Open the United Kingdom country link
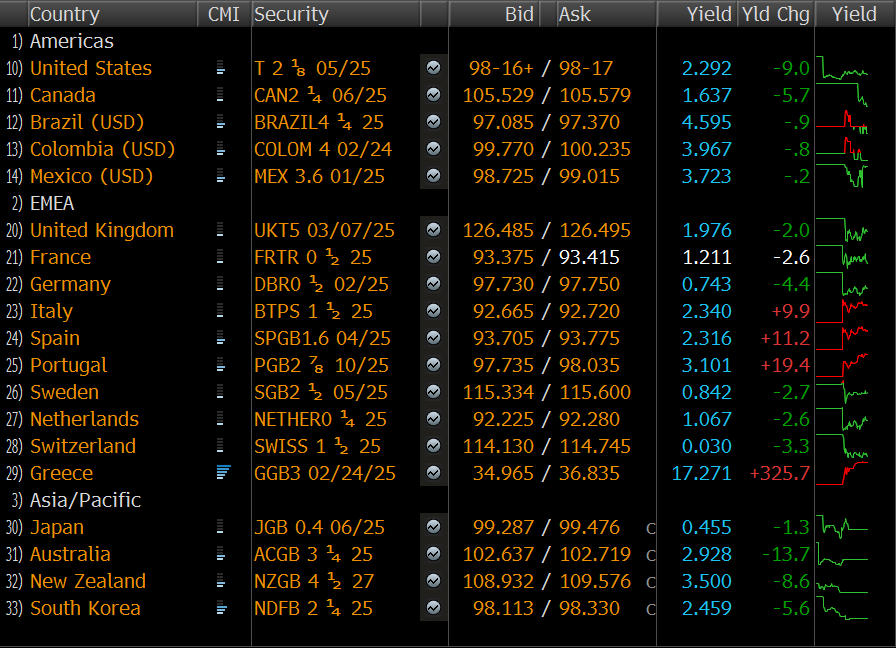This screenshot has width=896, height=648. tap(102, 230)
